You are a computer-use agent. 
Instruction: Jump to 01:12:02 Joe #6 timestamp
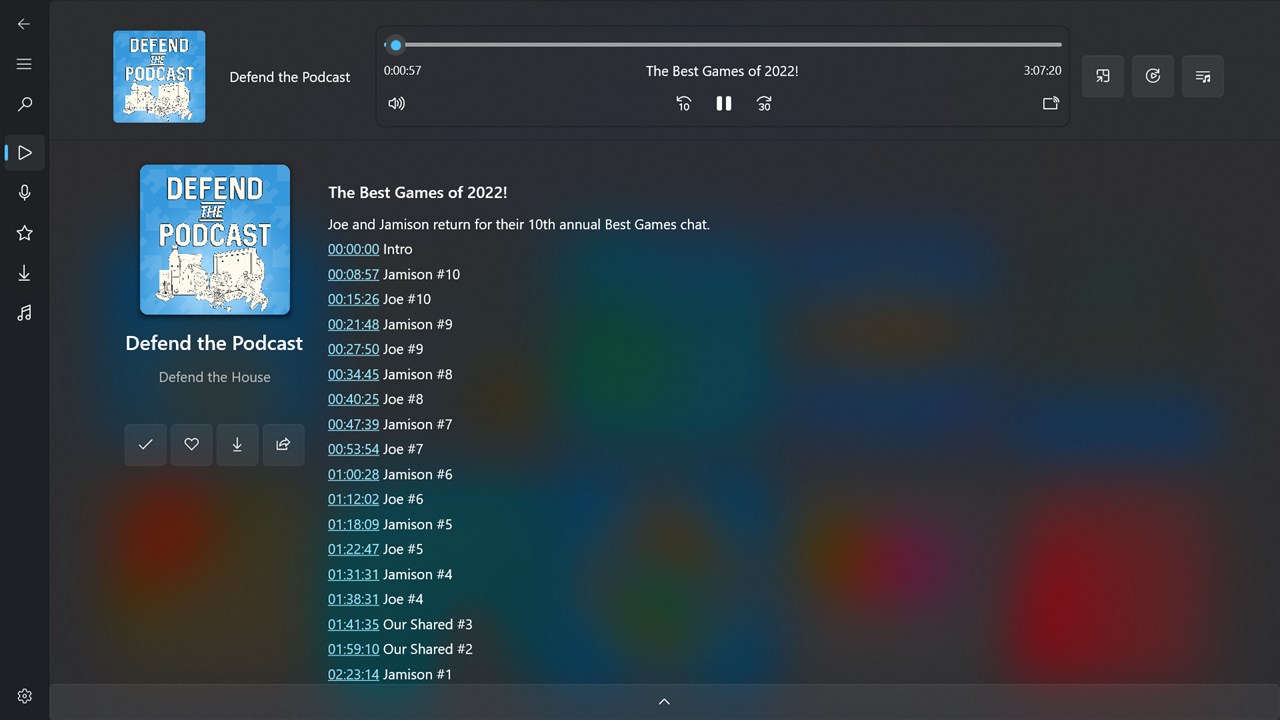point(353,499)
